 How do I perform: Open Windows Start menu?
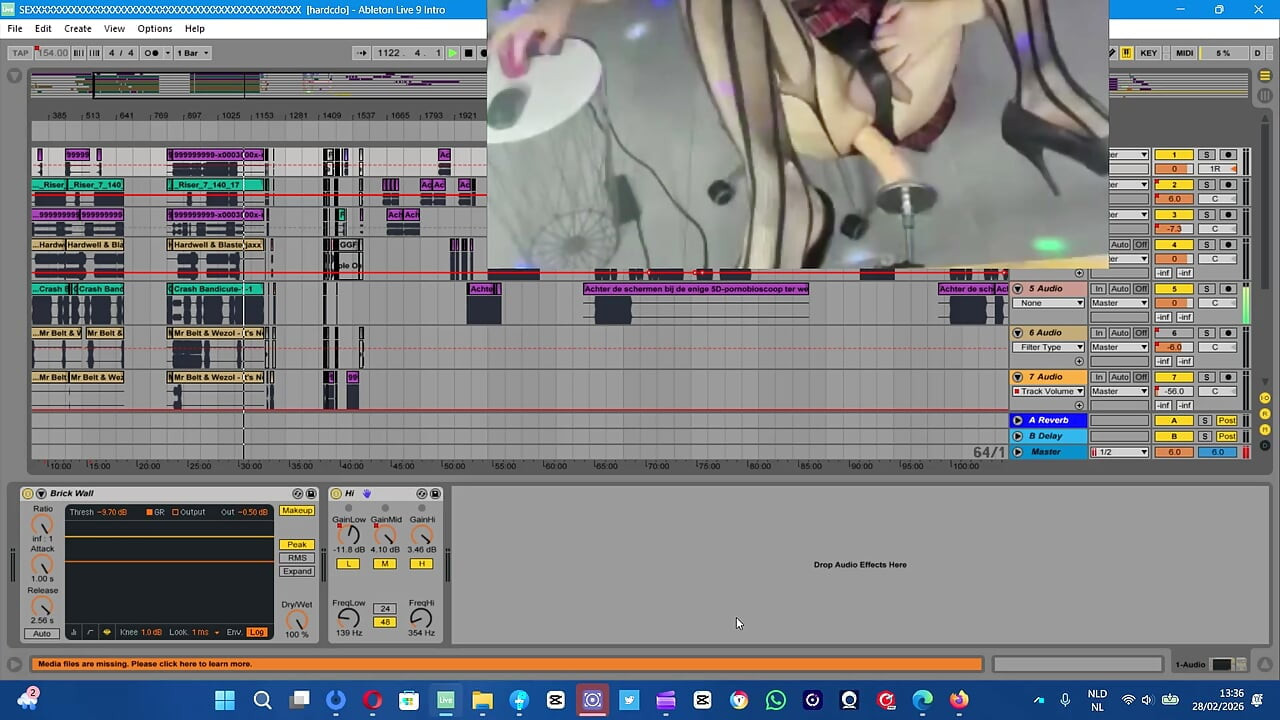[x=225, y=700]
